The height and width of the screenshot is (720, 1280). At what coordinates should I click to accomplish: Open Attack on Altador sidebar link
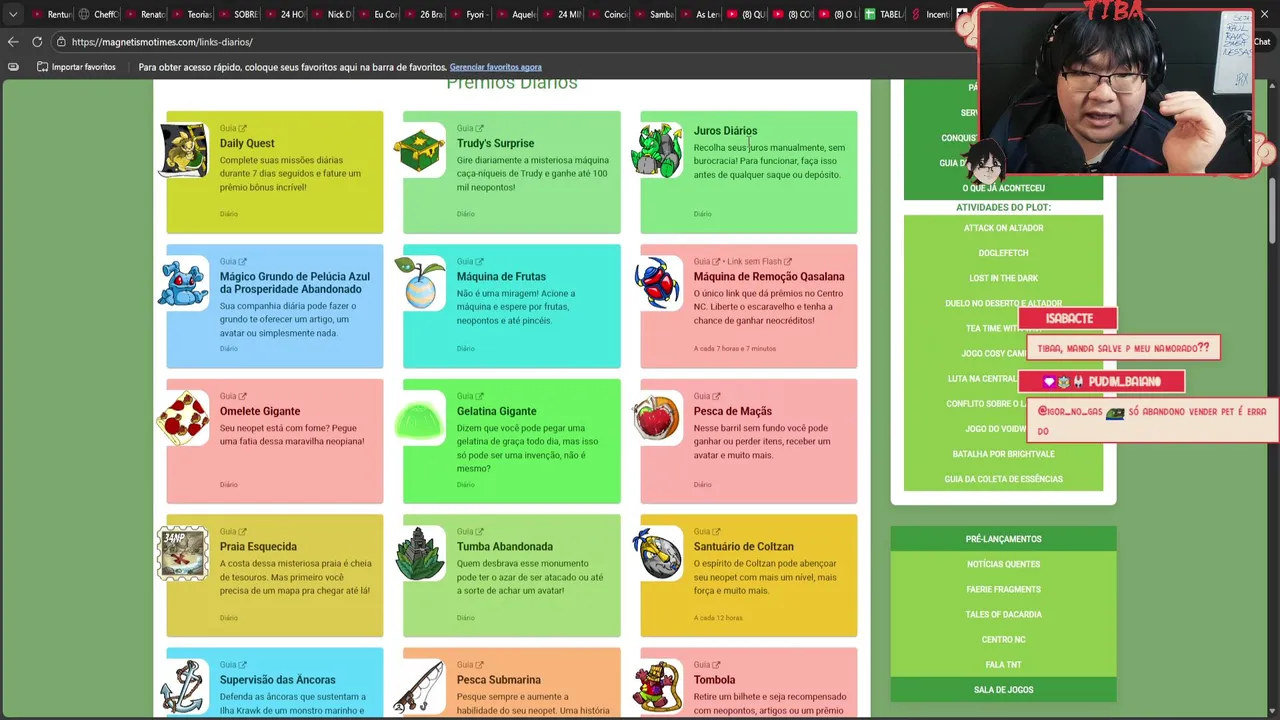coord(1003,228)
